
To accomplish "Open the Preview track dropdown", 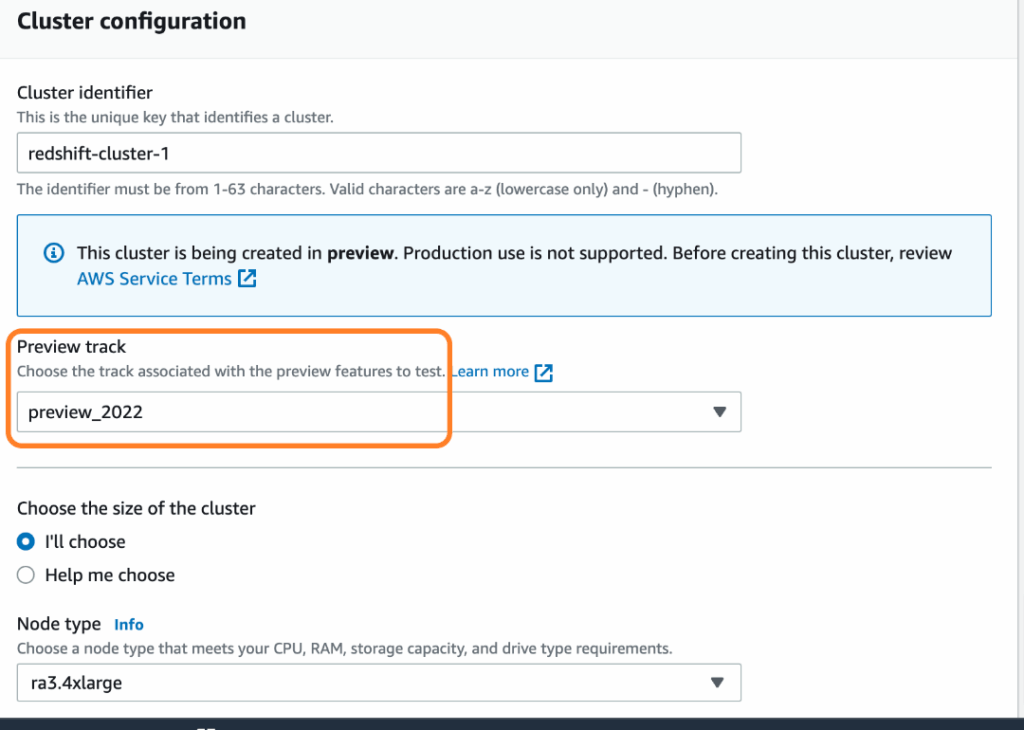I will (x=379, y=412).
